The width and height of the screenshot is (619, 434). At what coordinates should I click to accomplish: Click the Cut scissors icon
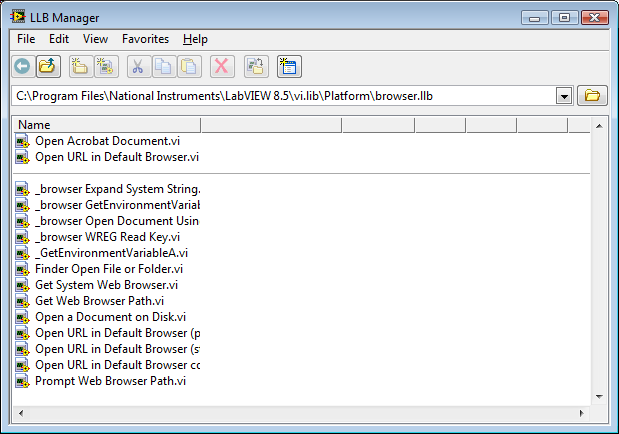(138, 66)
